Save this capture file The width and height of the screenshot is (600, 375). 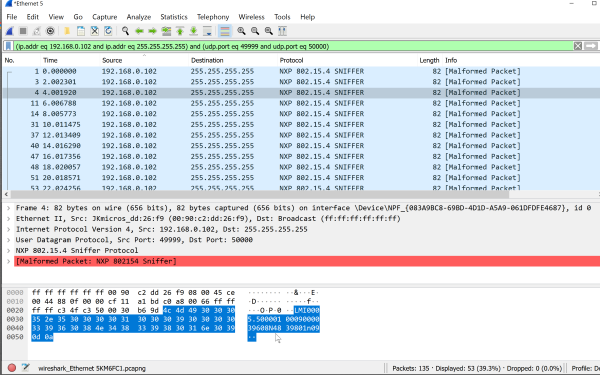(81, 31)
